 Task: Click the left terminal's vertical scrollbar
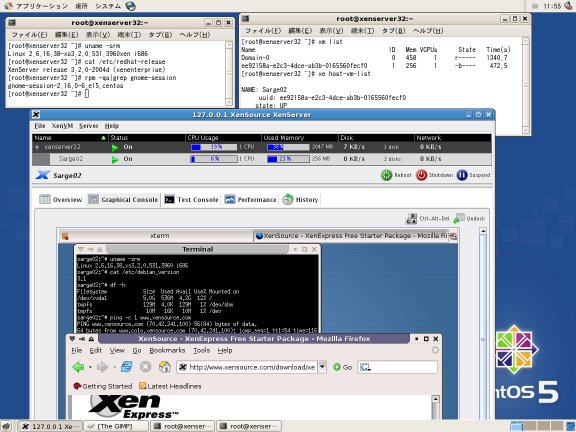click(x=229, y=73)
